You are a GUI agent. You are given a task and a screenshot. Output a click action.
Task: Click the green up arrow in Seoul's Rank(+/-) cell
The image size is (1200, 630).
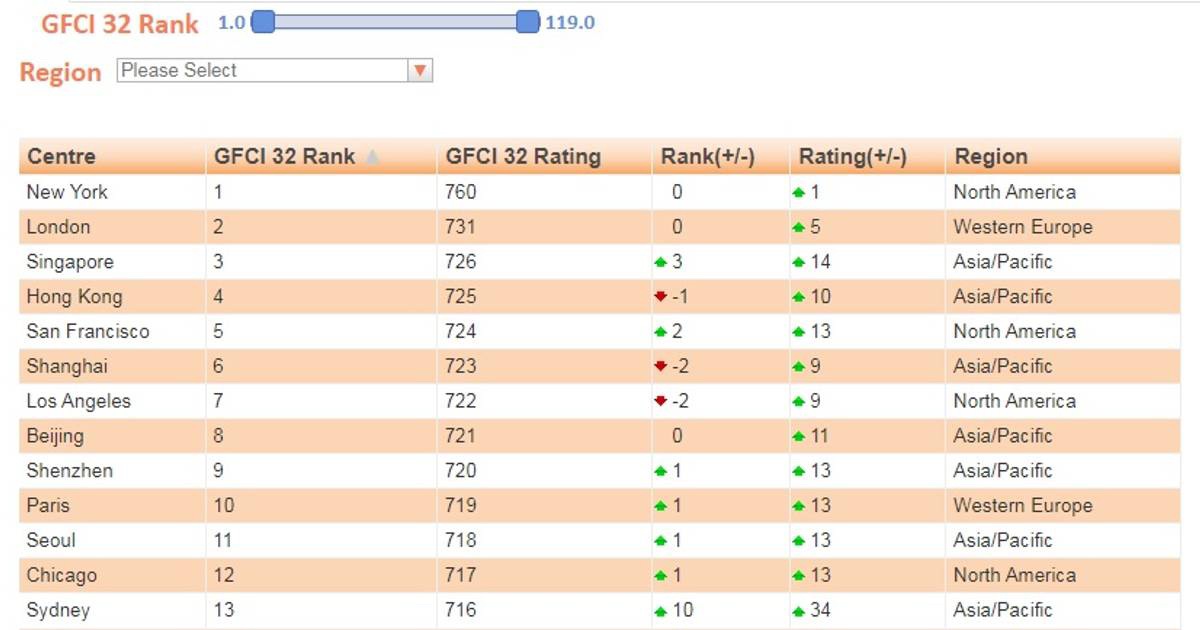click(x=660, y=541)
